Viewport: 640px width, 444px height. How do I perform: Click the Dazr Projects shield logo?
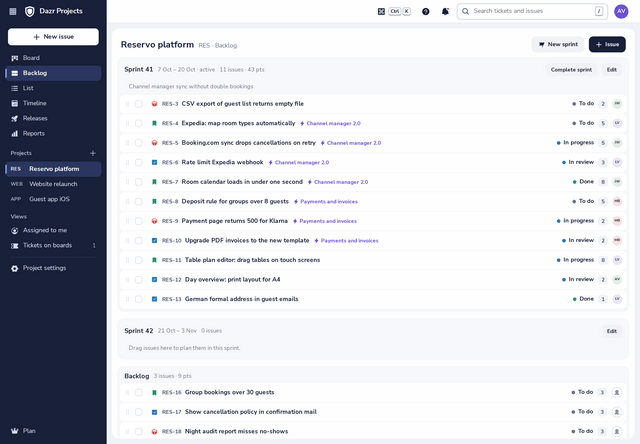pyautogui.click(x=29, y=11)
